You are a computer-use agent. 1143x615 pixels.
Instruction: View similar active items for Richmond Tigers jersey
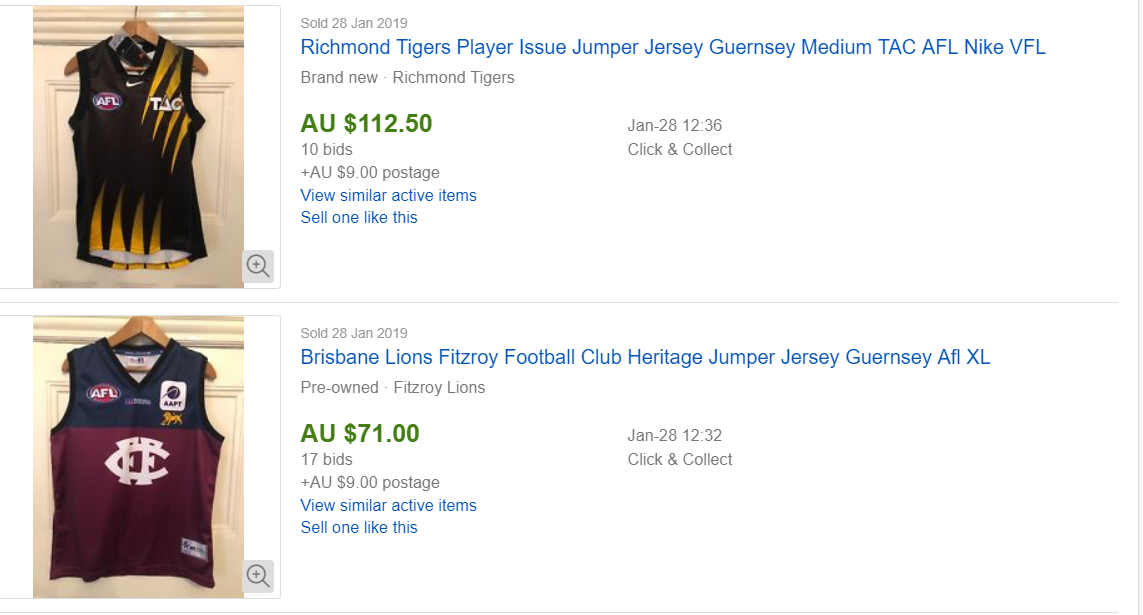(388, 195)
